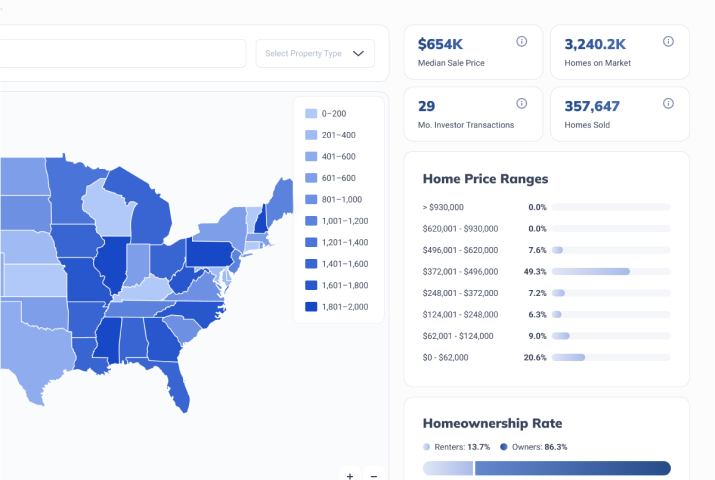Click the search input field left of dropdown

[120, 54]
